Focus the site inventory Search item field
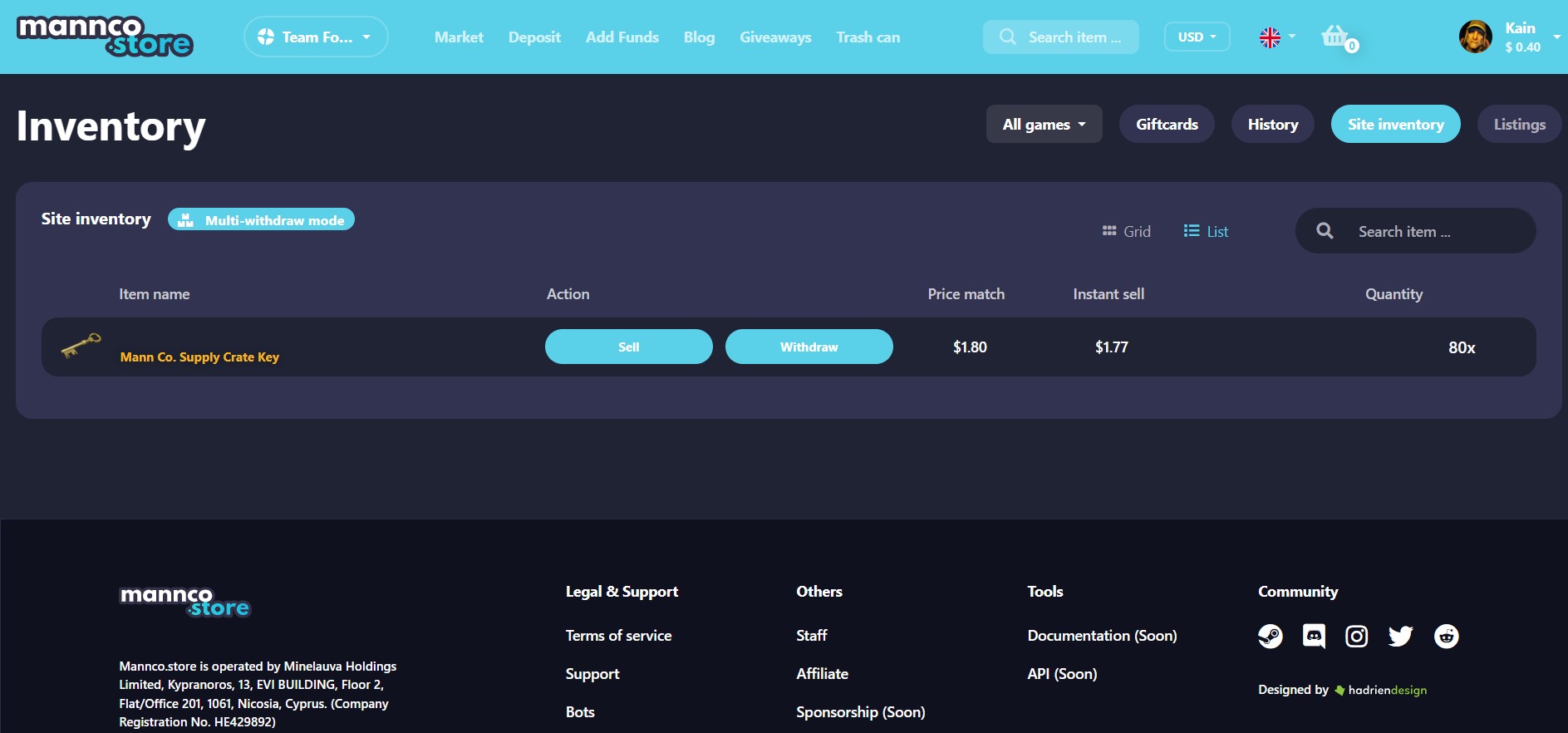Image resolution: width=1568 pixels, height=733 pixels. pyautogui.click(x=1416, y=231)
